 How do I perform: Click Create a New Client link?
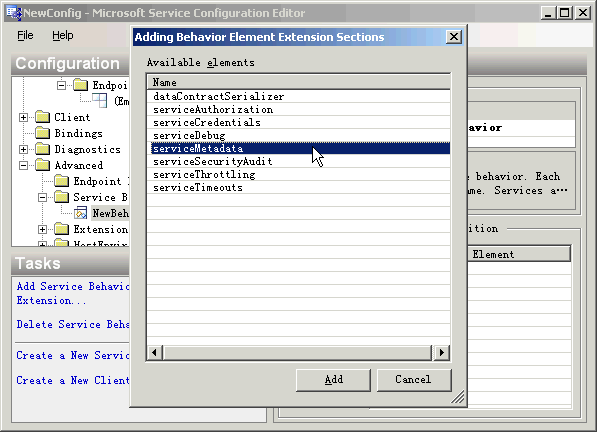(x=72, y=380)
